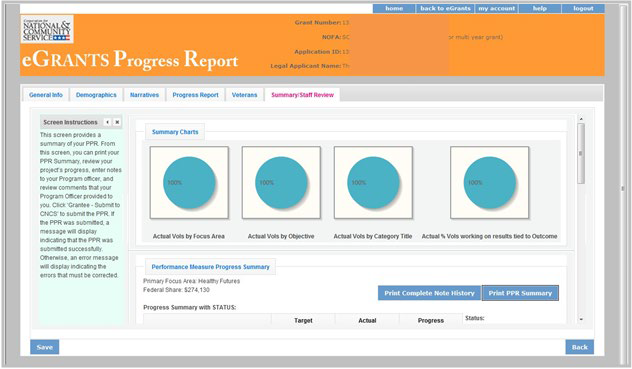Open the Progress Report tab
The width and height of the screenshot is (632, 369).
[195, 95]
